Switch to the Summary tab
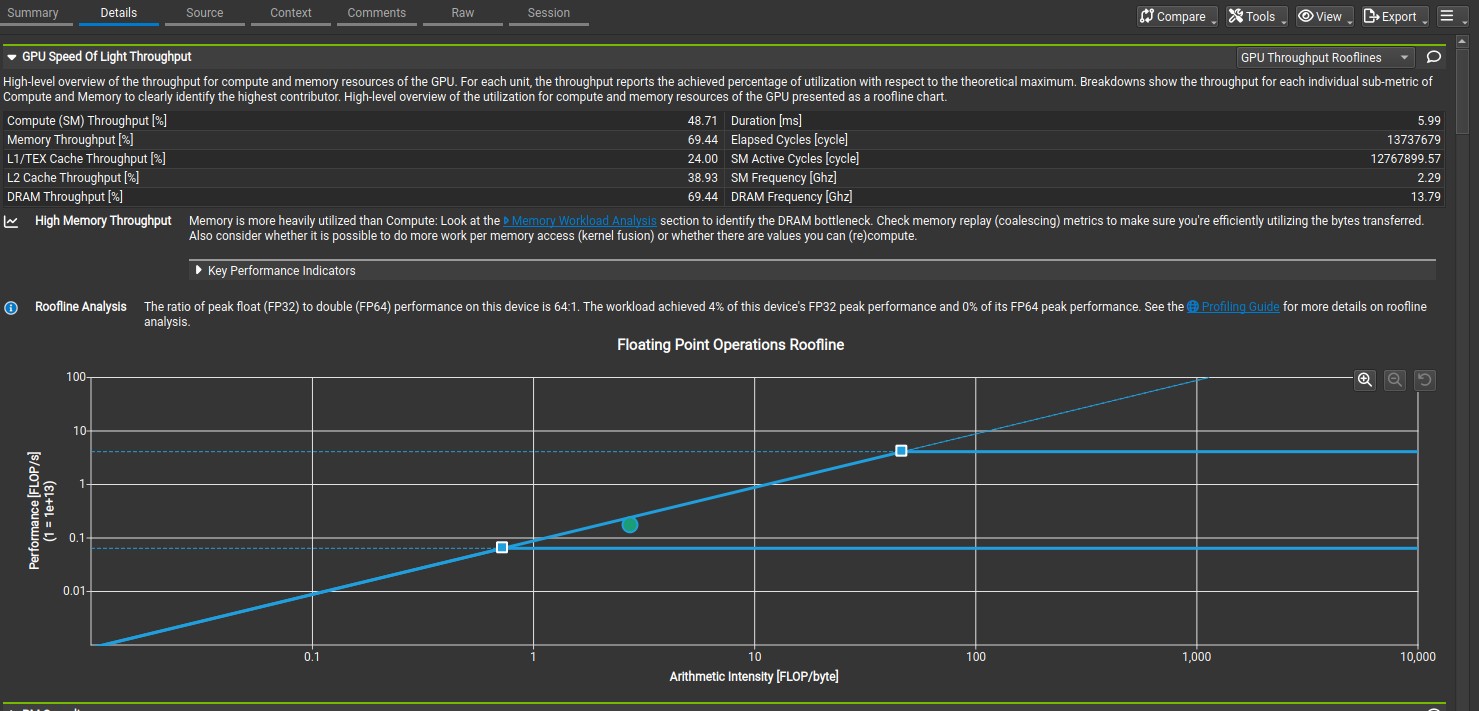 pos(33,13)
